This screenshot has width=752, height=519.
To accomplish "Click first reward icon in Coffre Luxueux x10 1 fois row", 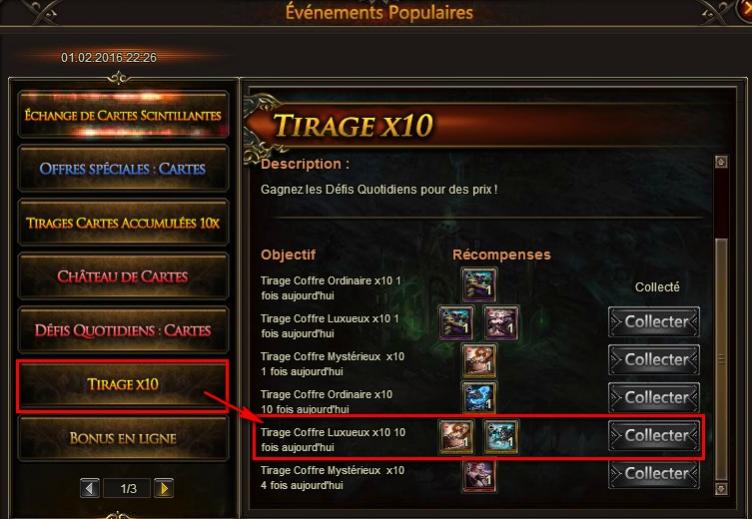I will pos(456,323).
